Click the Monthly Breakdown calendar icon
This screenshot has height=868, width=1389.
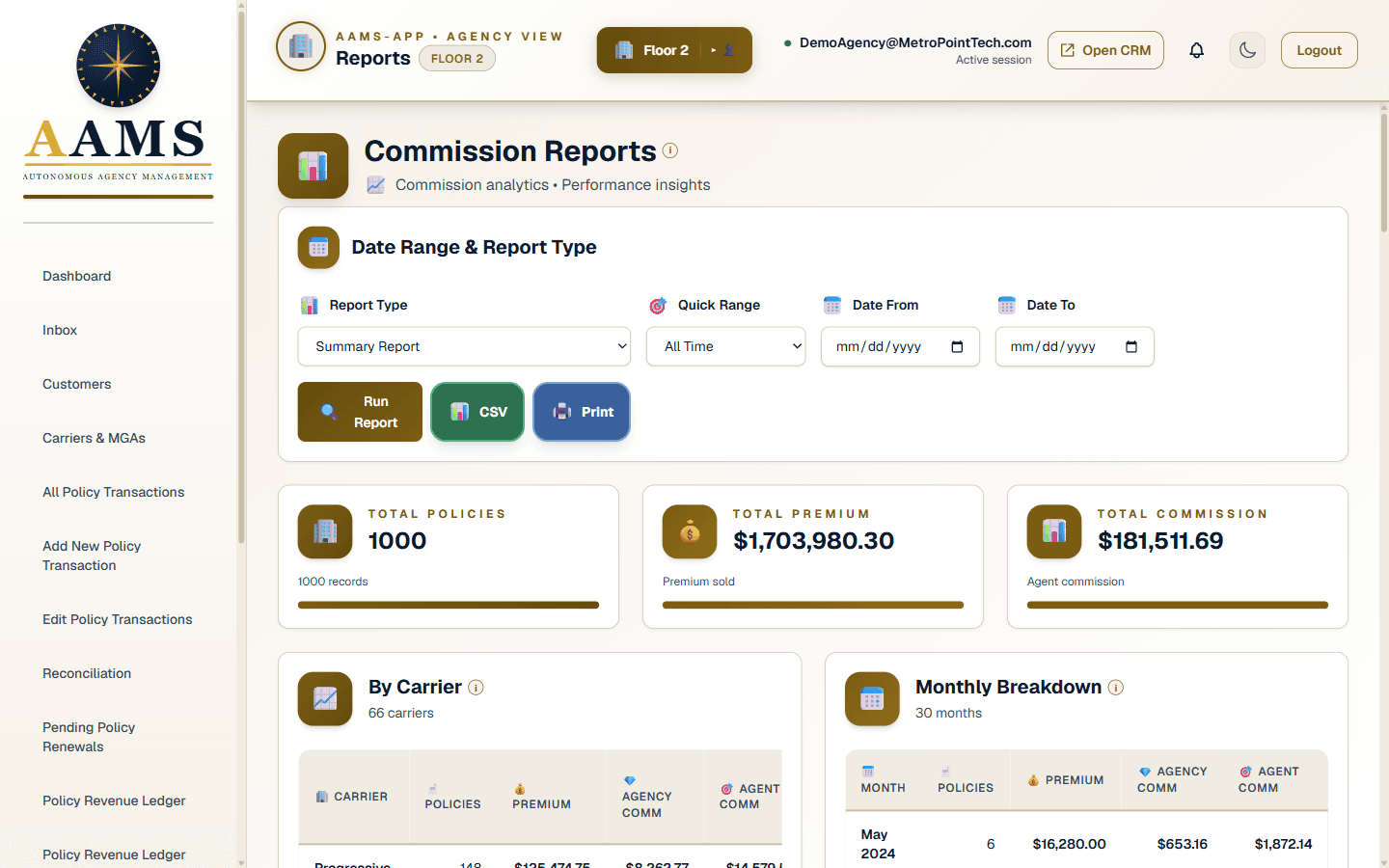(x=872, y=699)
